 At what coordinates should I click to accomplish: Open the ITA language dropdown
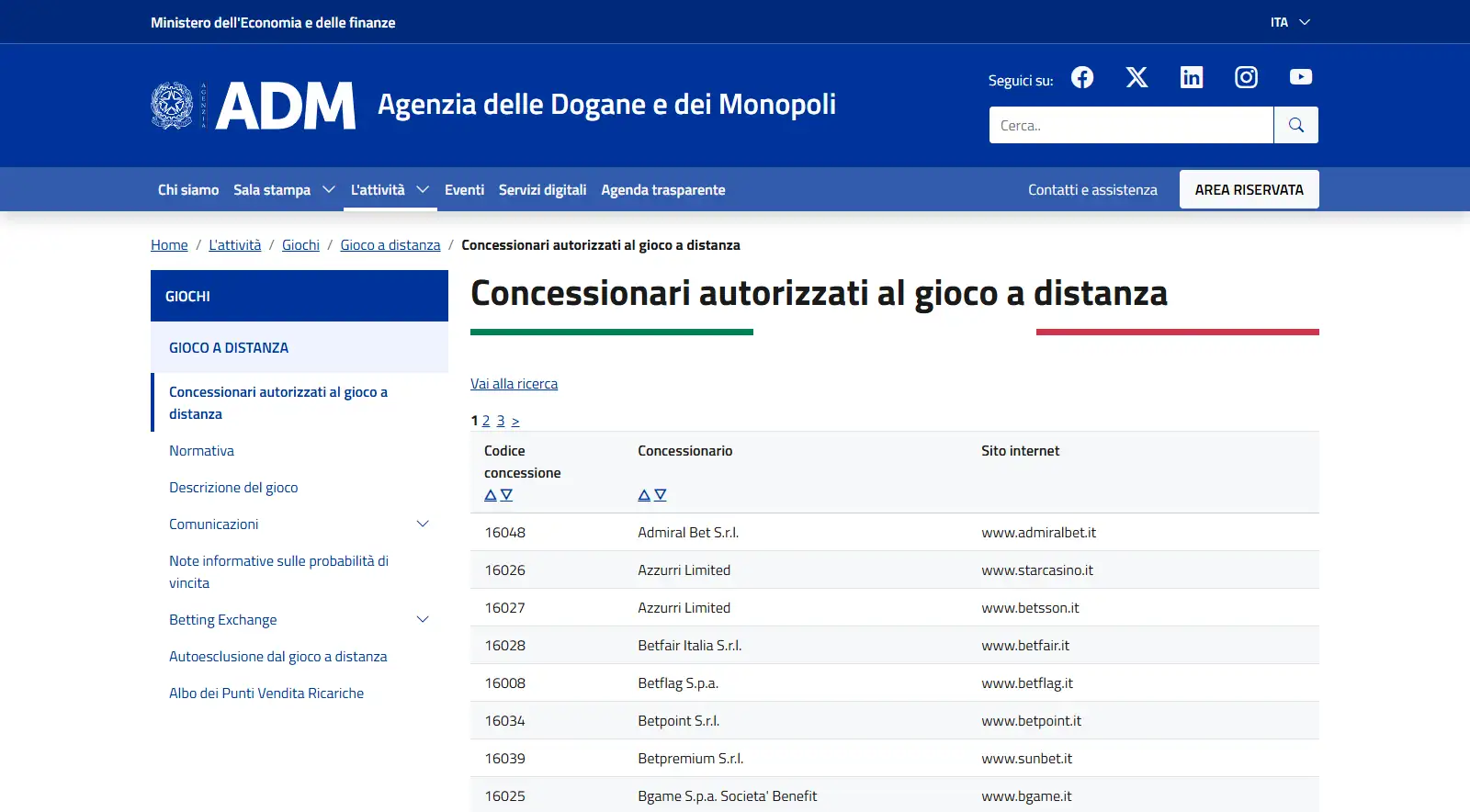[1290, 22]
